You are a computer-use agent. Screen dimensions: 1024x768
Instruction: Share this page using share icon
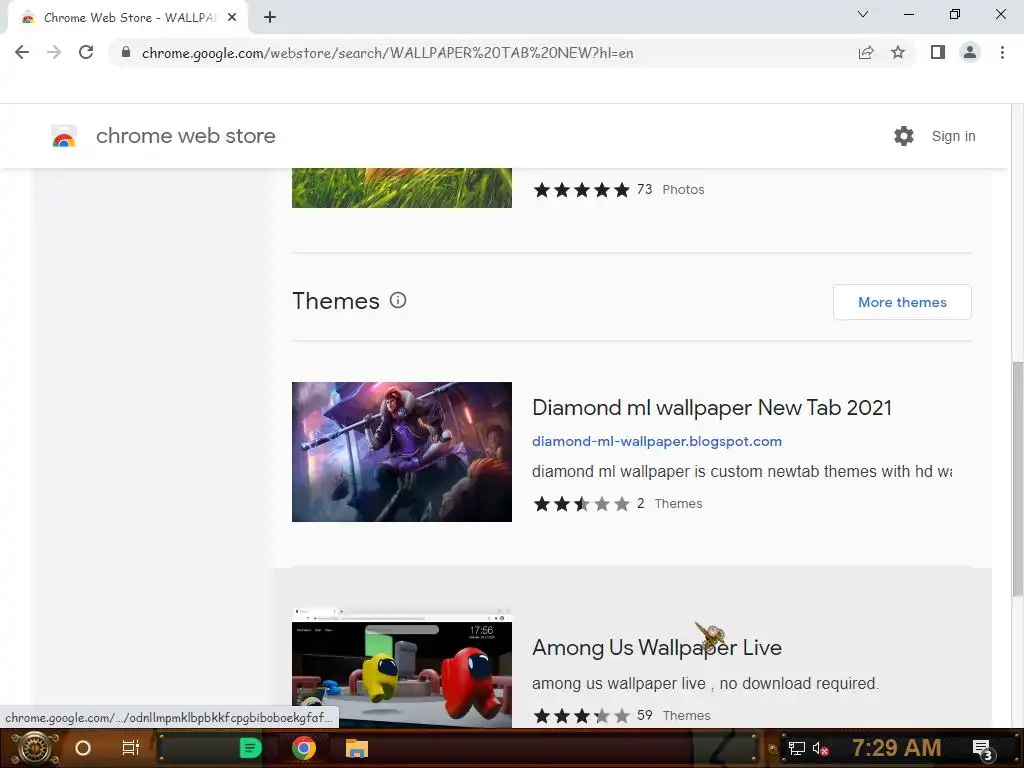tap(866, 53)
